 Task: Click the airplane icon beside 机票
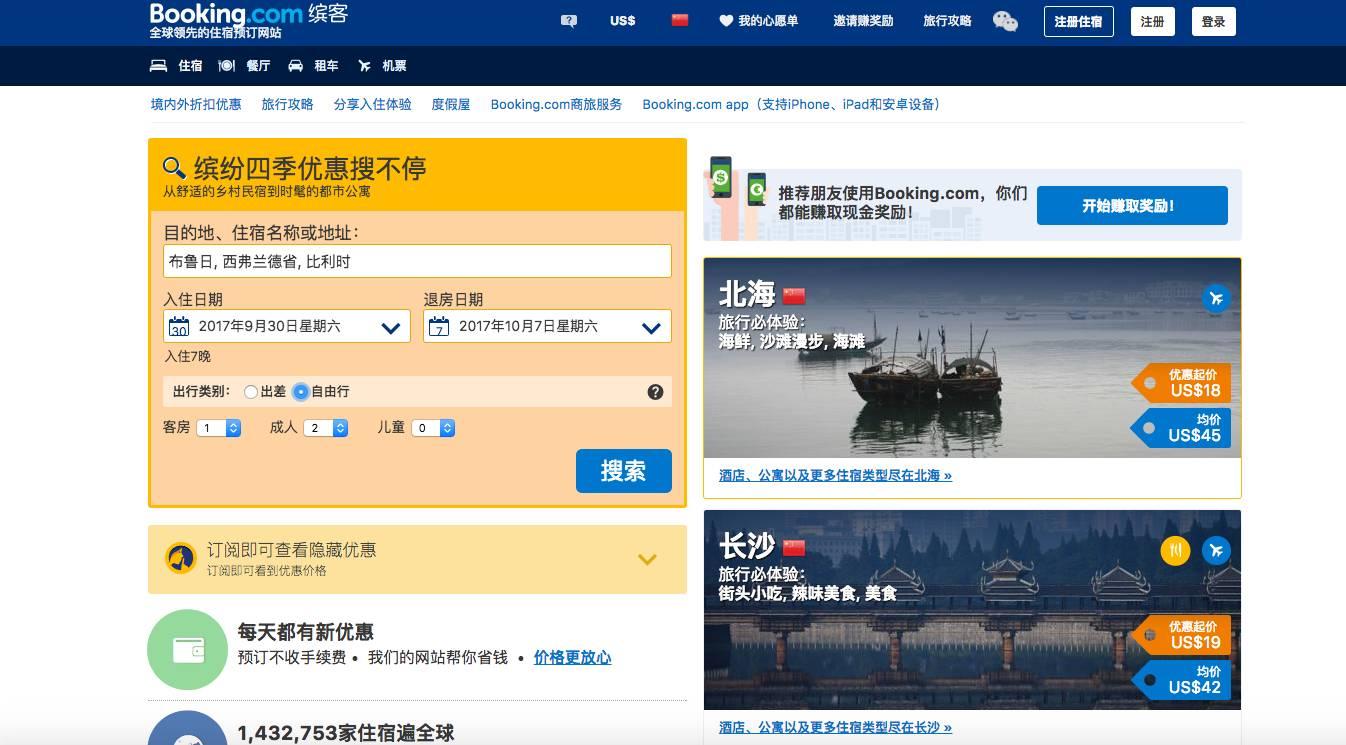pyautogui.click(x=364, y=66)
